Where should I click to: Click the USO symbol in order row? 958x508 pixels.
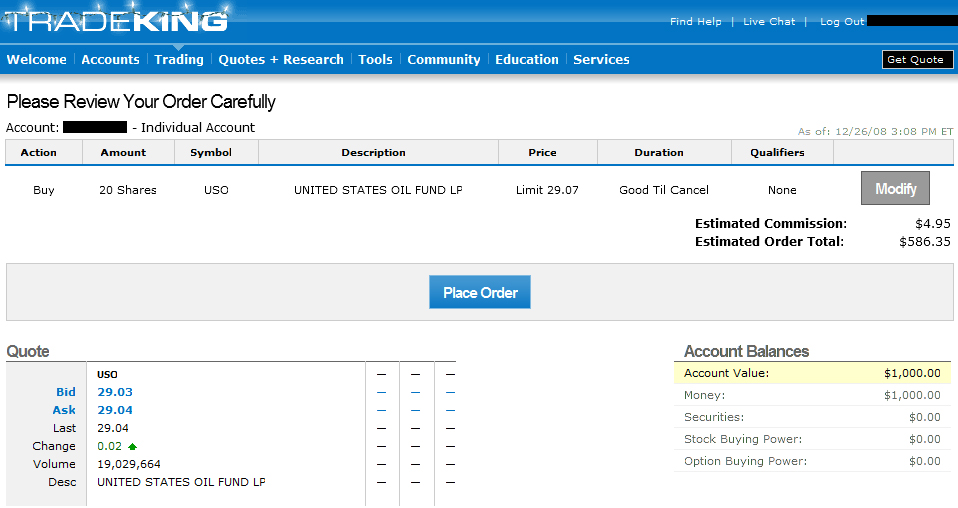216,190
